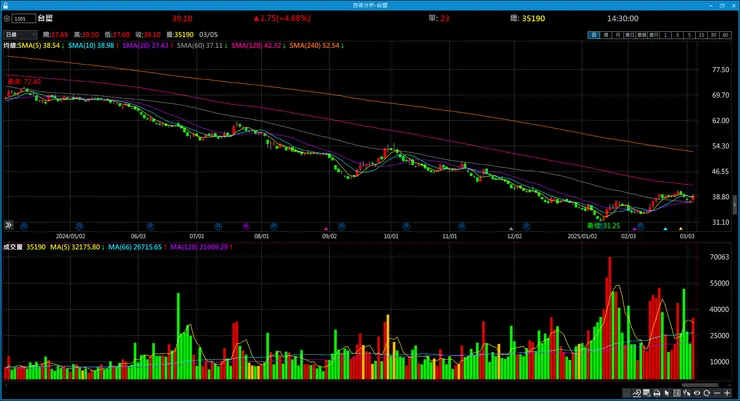740x401 pixels.
Task: Select the daily (日) timeframe tab
Action: coord(594,35)
